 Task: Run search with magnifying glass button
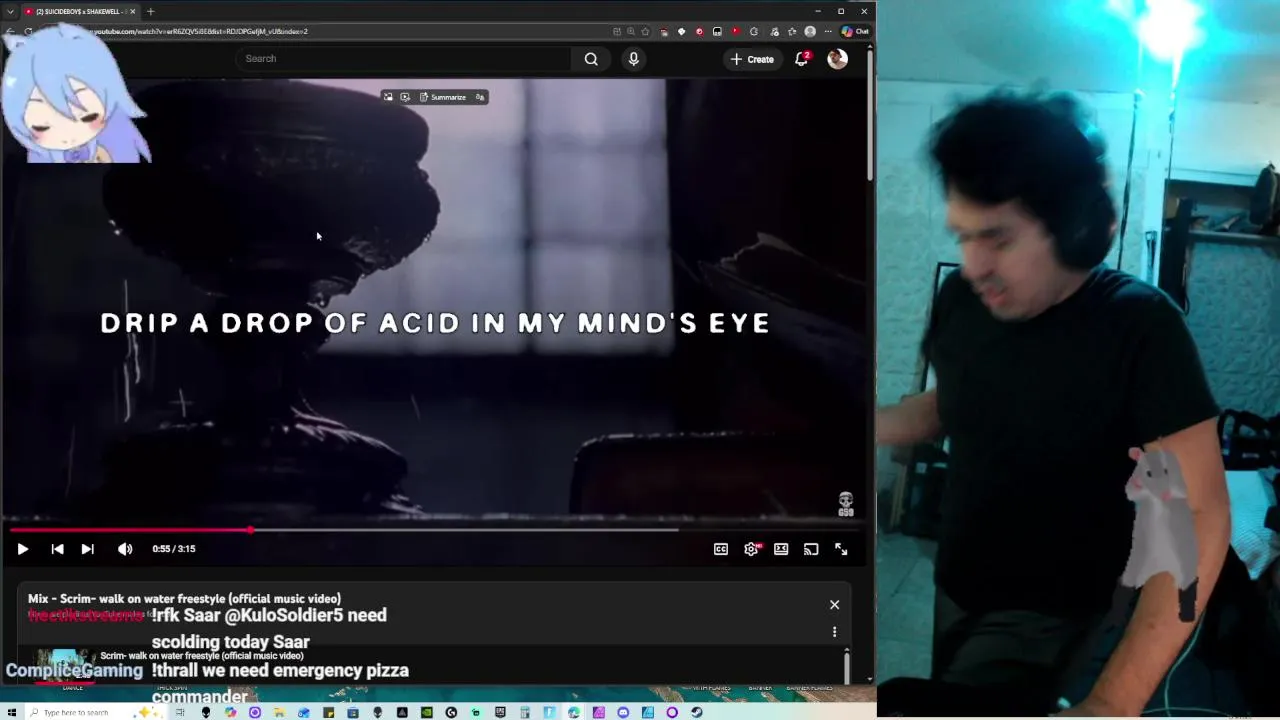click(591, 59)
